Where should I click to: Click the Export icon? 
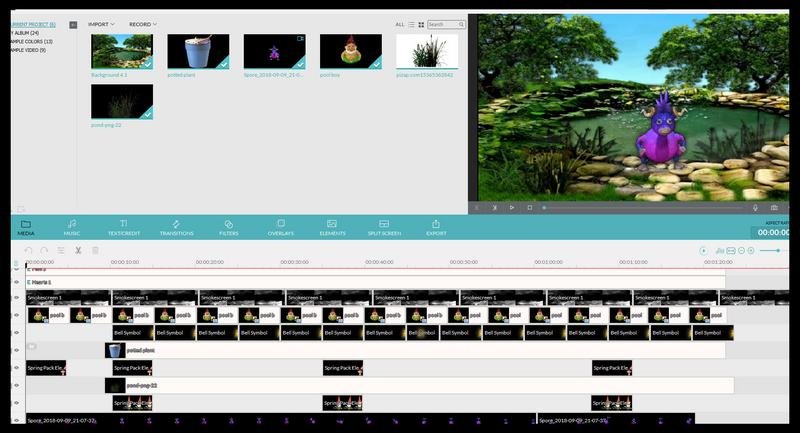(436, 223)
